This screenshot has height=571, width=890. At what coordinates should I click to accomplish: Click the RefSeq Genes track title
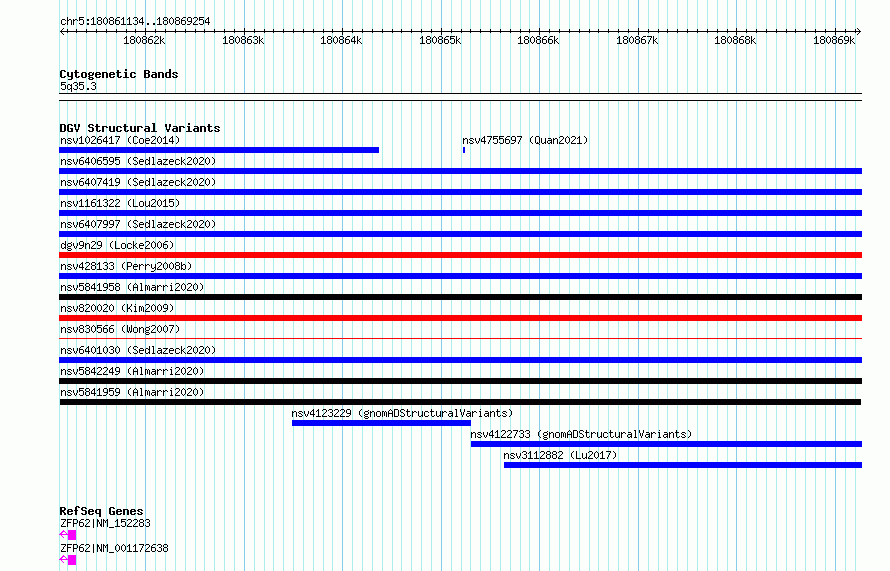pos(101,511)
